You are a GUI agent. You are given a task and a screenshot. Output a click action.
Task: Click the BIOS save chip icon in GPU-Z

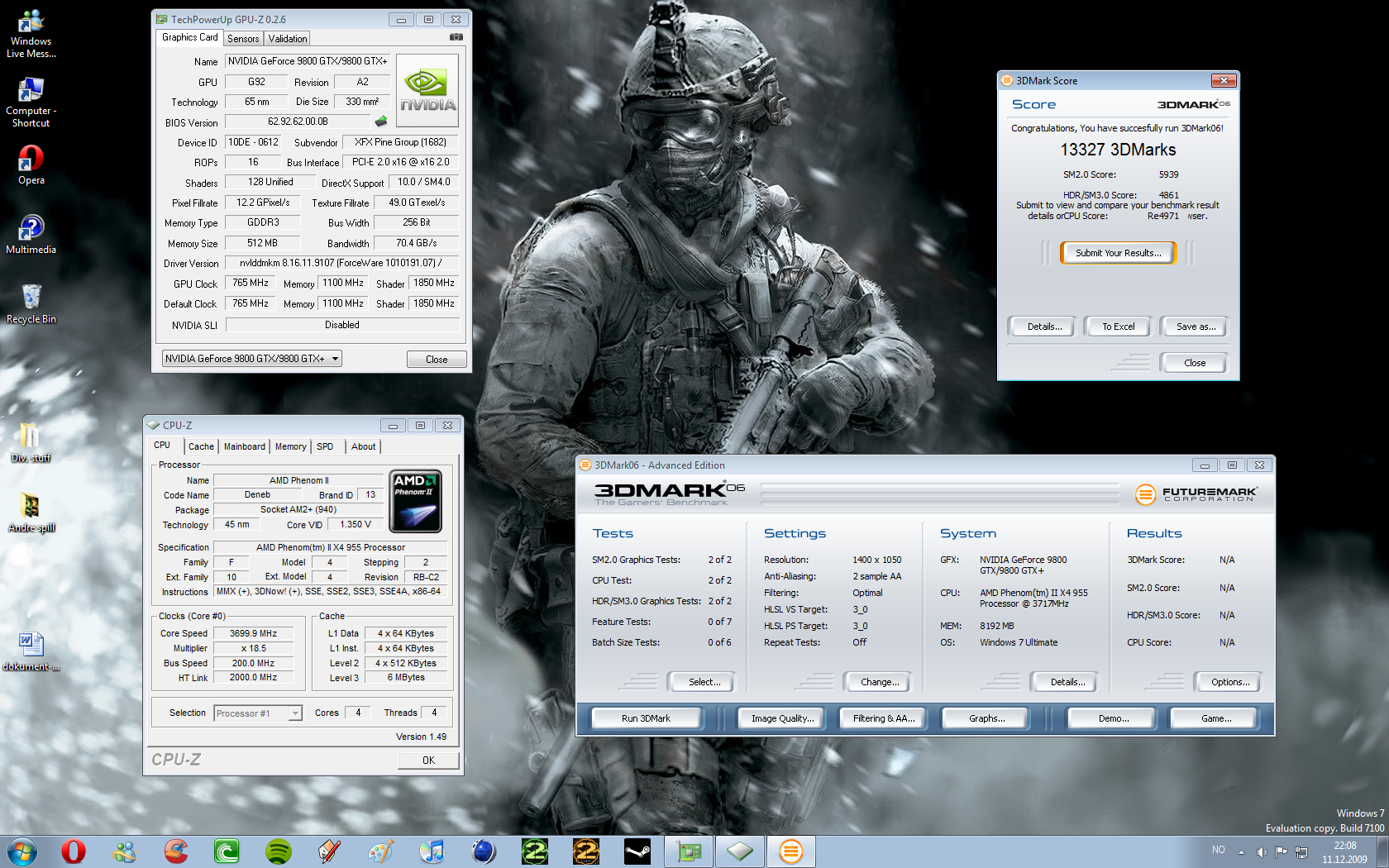tap(381, 122)
